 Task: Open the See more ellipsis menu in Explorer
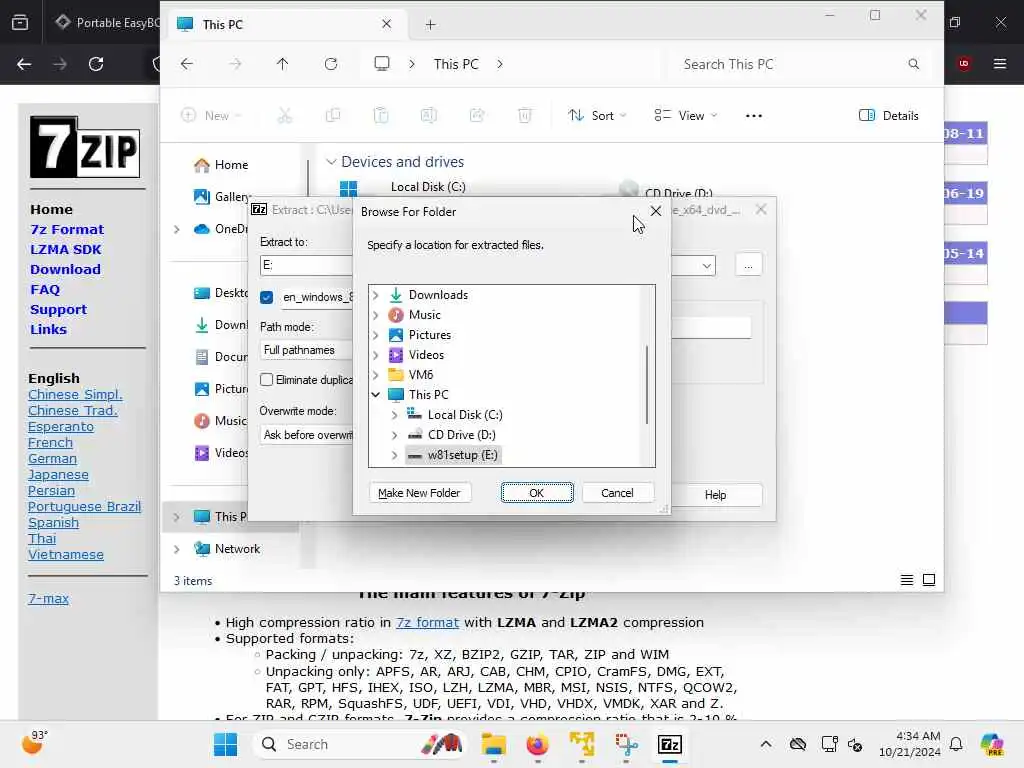click(x=754, y=116)
